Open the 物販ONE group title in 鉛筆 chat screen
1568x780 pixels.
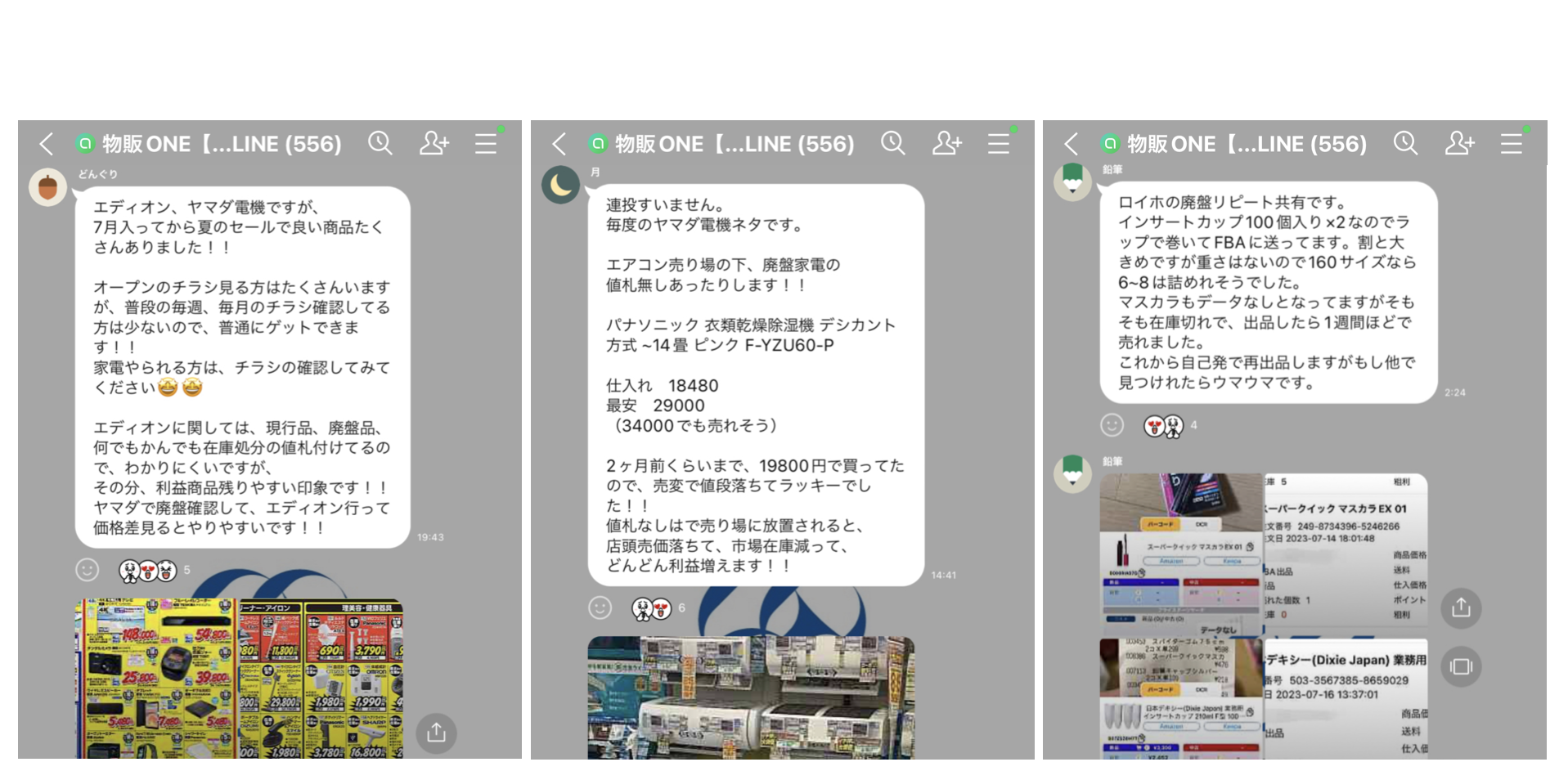[x=1247, y=145]
